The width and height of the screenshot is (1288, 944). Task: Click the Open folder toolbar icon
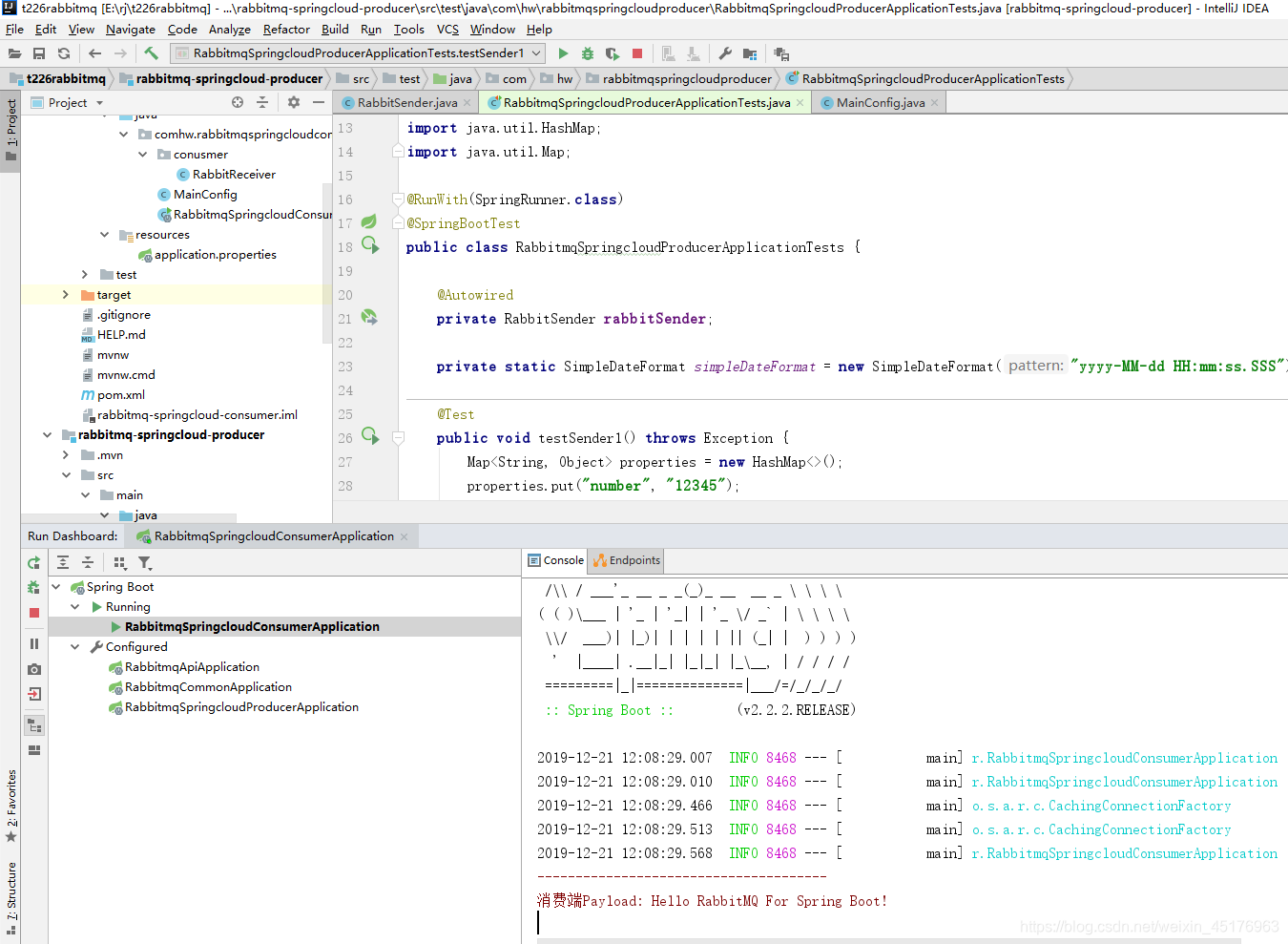coord(15,53)
